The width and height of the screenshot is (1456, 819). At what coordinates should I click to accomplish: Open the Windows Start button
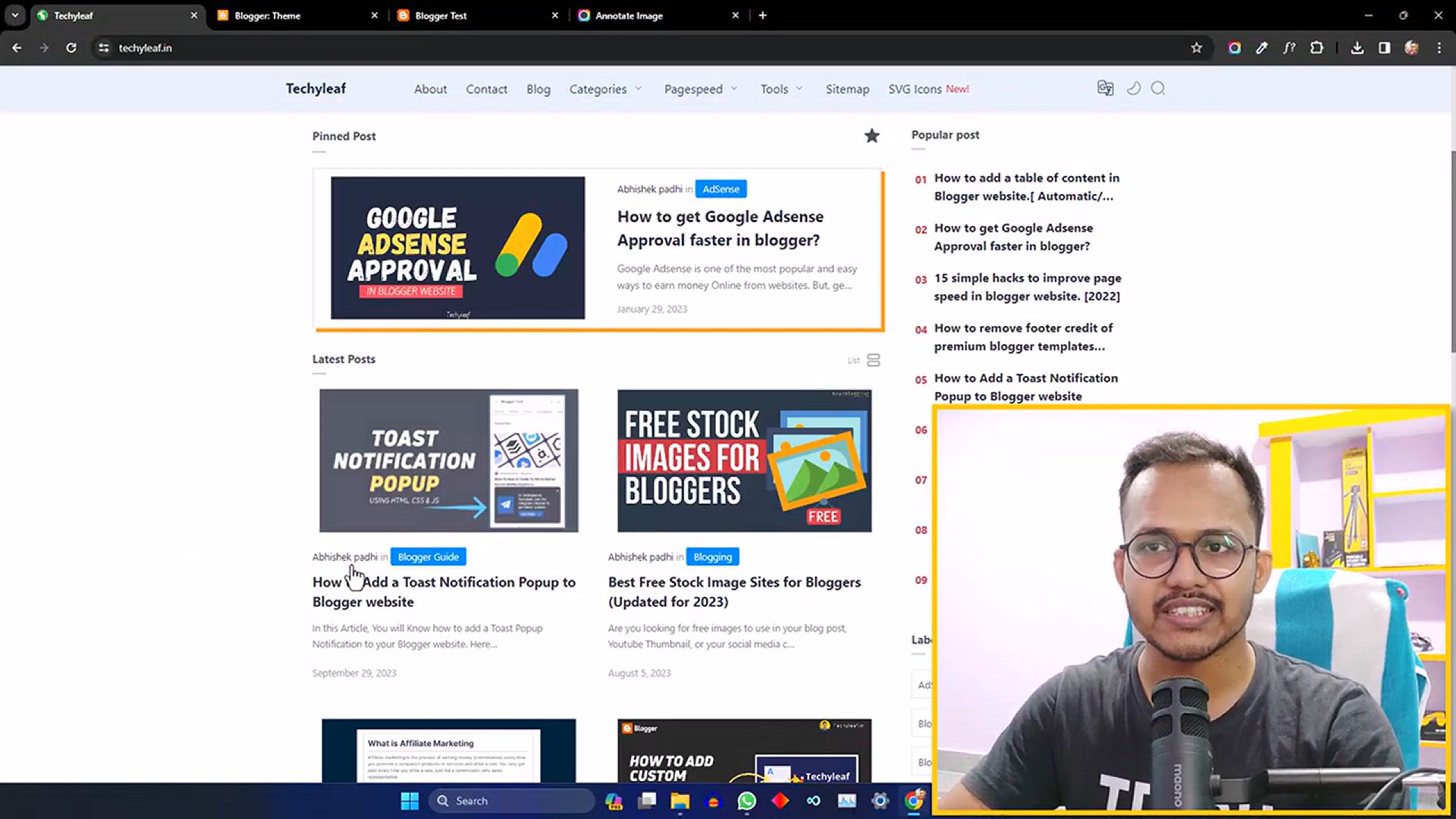click(409, 801)
